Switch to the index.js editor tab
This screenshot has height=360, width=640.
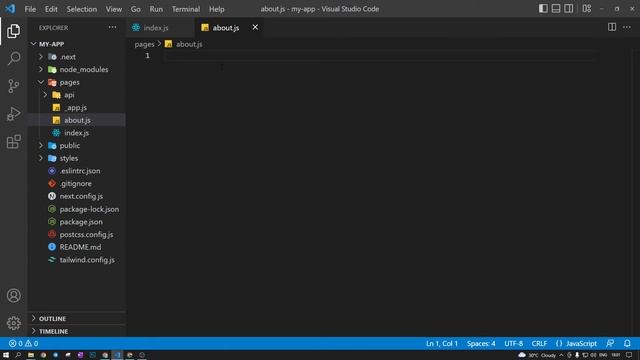click(x=161, y=28)
